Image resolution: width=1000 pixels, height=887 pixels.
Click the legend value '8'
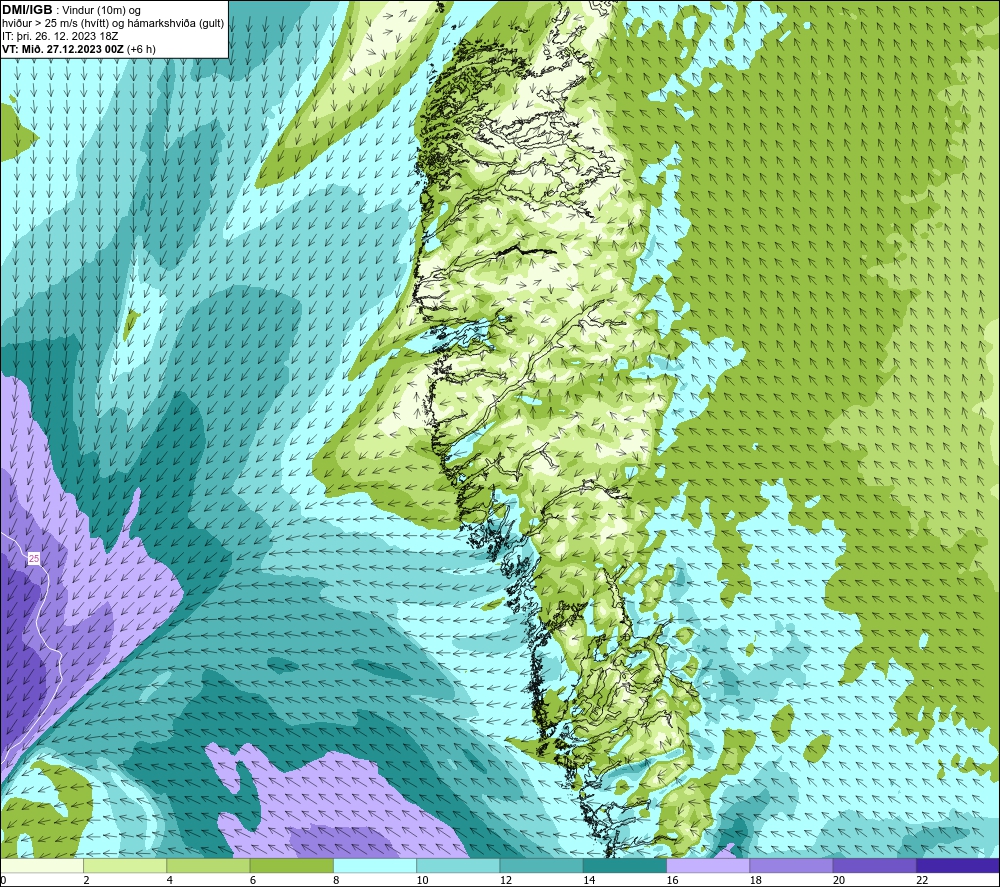[x=336, y=880]
